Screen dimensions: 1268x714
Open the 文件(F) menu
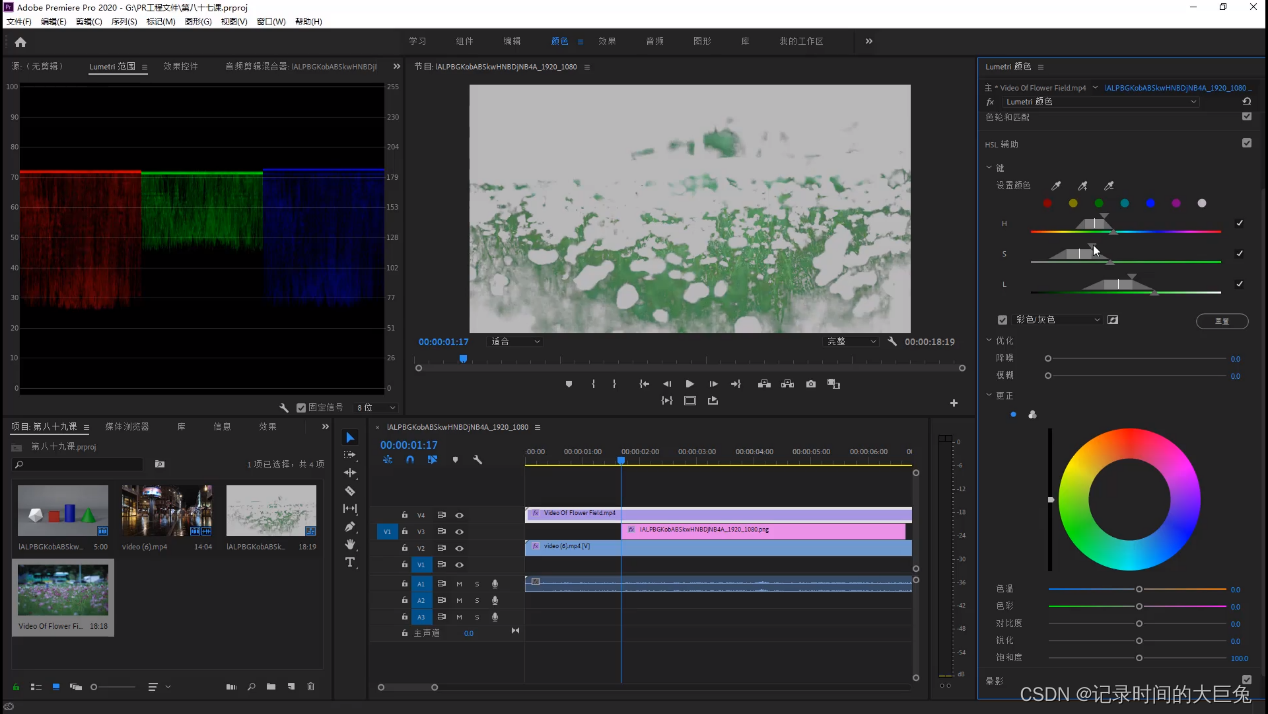click(x=19, y=21)
